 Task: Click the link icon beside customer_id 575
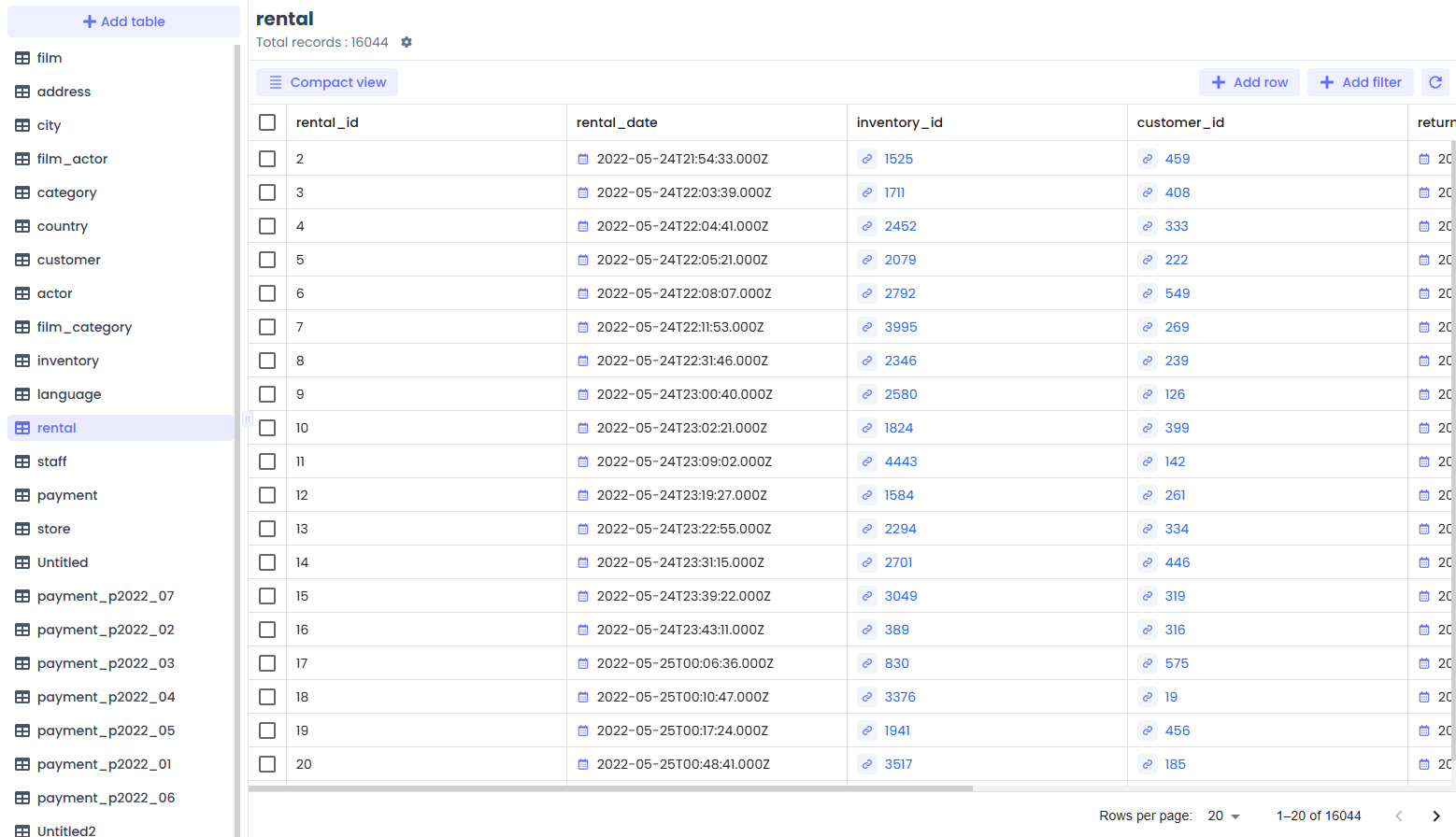[x=1148, y=663]
